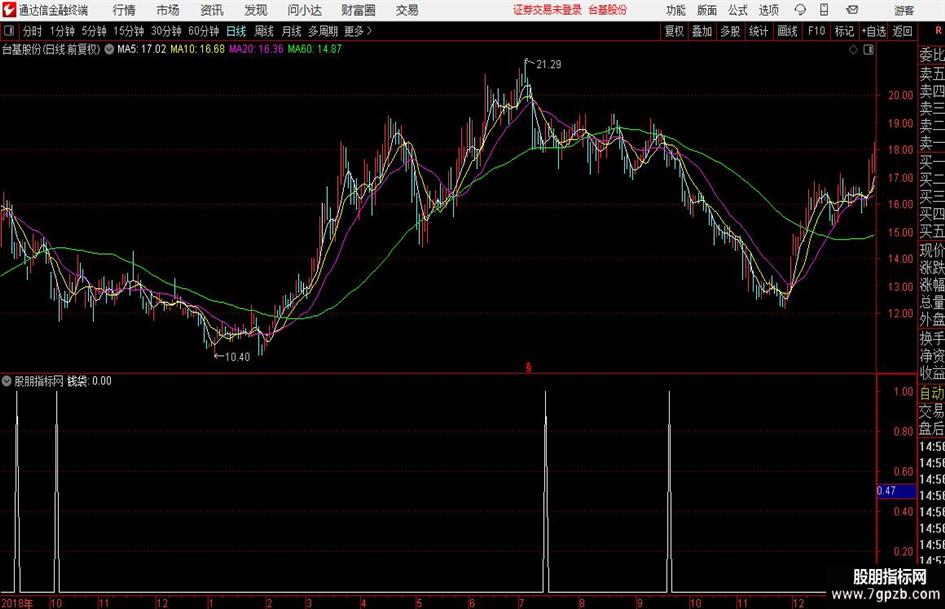Viewport: 945px width, 609px height.
Task: Click the 0.47 highlighted axis value
Action: pyautogui.click(x=896, y=491)
